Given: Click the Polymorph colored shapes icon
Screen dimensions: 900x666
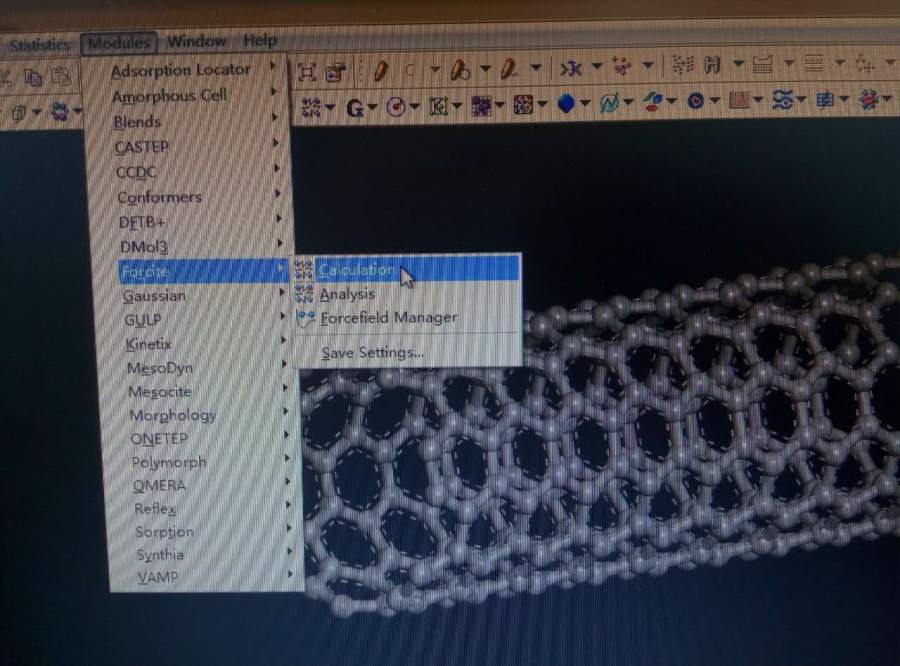Looking at the screenshot, I should 653,102.
